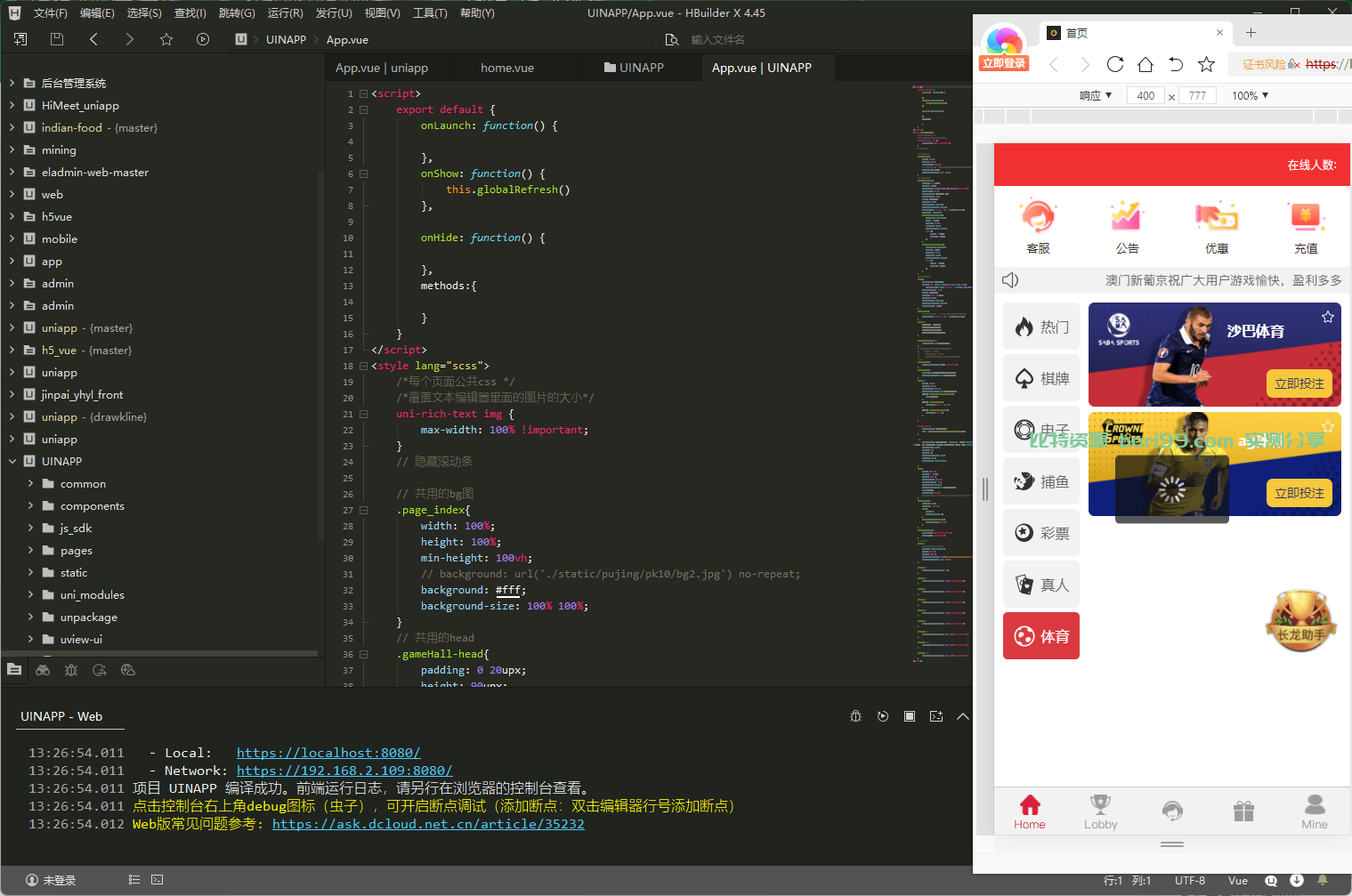Click the home icon in browser toolbar

[1146, 64]
